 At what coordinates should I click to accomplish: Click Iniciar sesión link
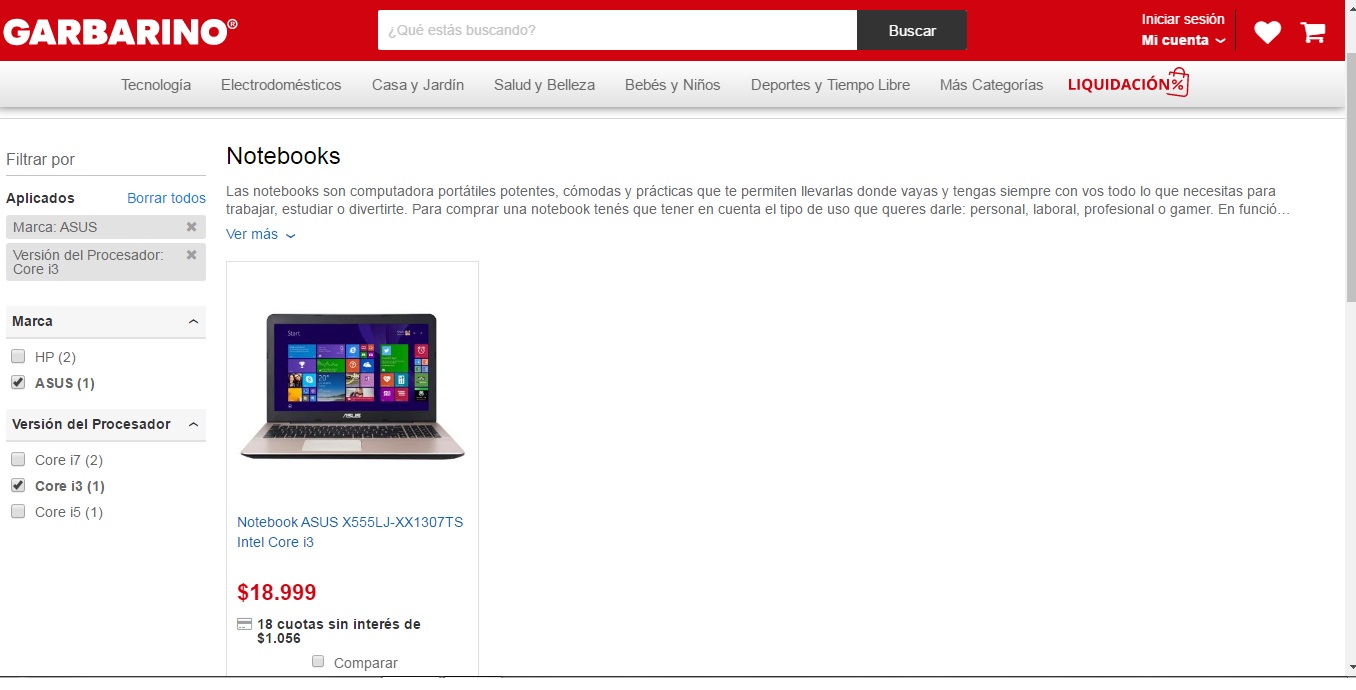point(1183,19)
